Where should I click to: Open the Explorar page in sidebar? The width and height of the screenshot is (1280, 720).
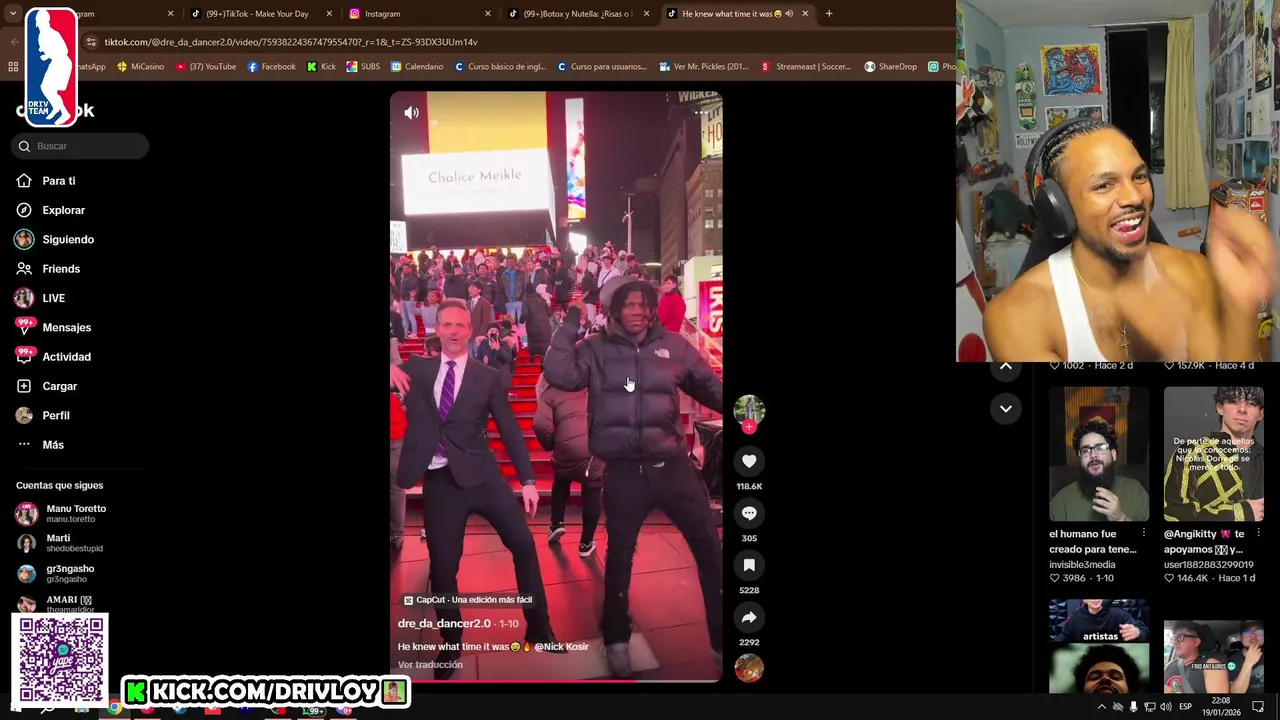pos(63,210)
